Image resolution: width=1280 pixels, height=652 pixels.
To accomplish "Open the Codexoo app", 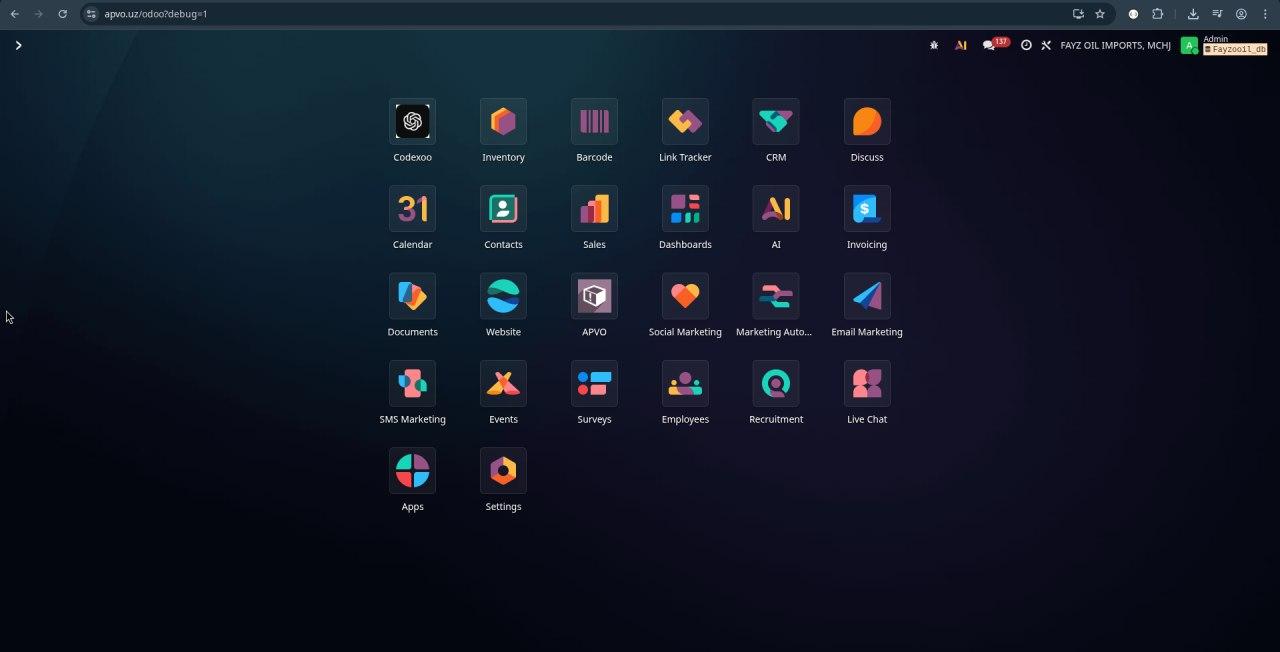I will [x=412, y=122].
